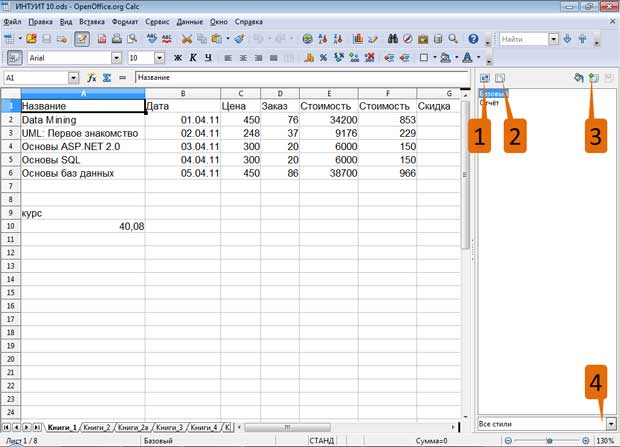Click the Align Right icon

(x=258, y=58)
